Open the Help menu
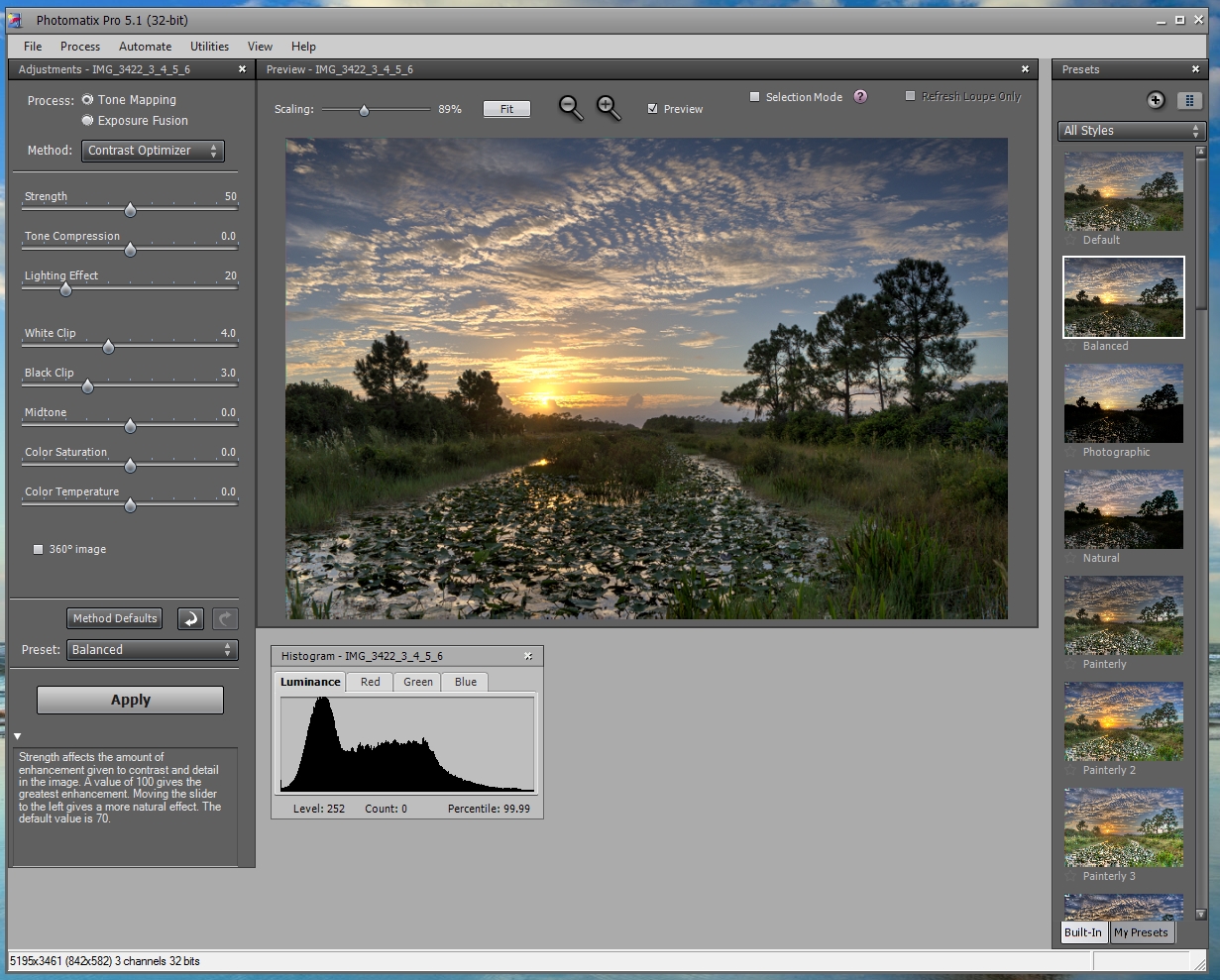The width and height of the screenshot is (1220, 980). [303, 47]
